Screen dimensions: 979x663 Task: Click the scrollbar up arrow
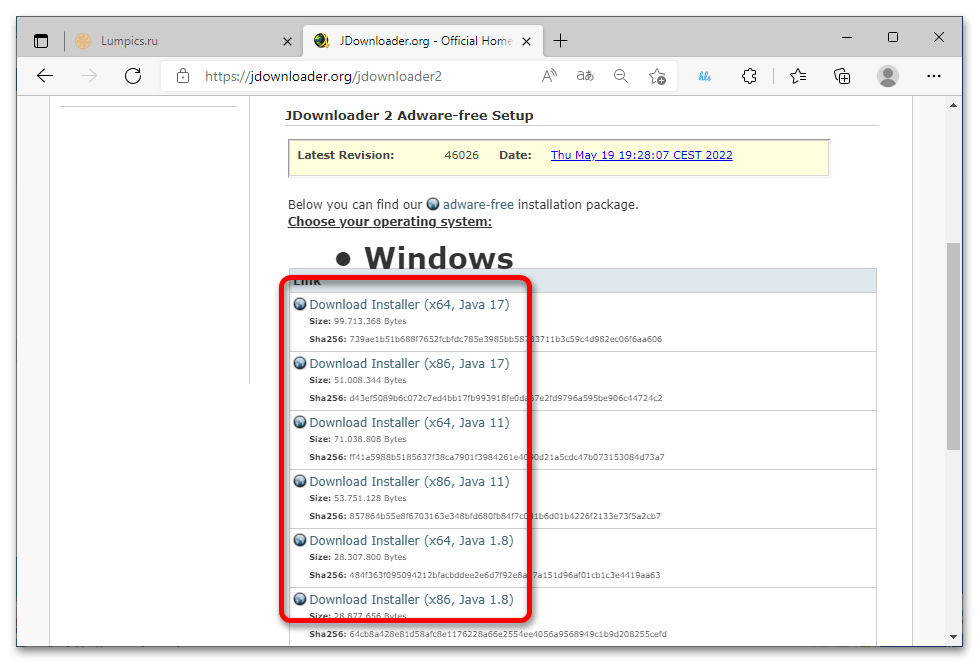(953, 106)
